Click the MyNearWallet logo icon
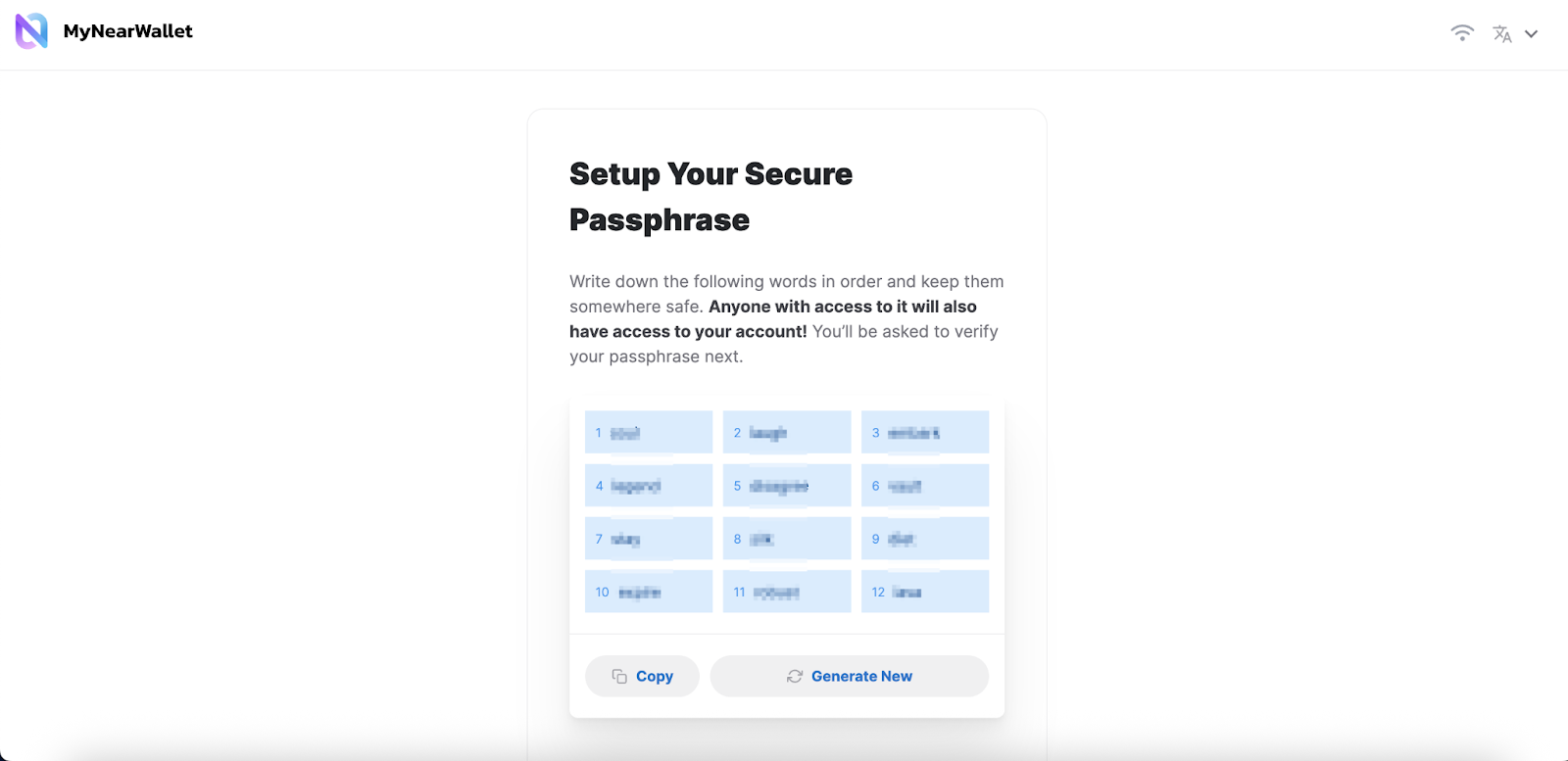 point(31,31)
